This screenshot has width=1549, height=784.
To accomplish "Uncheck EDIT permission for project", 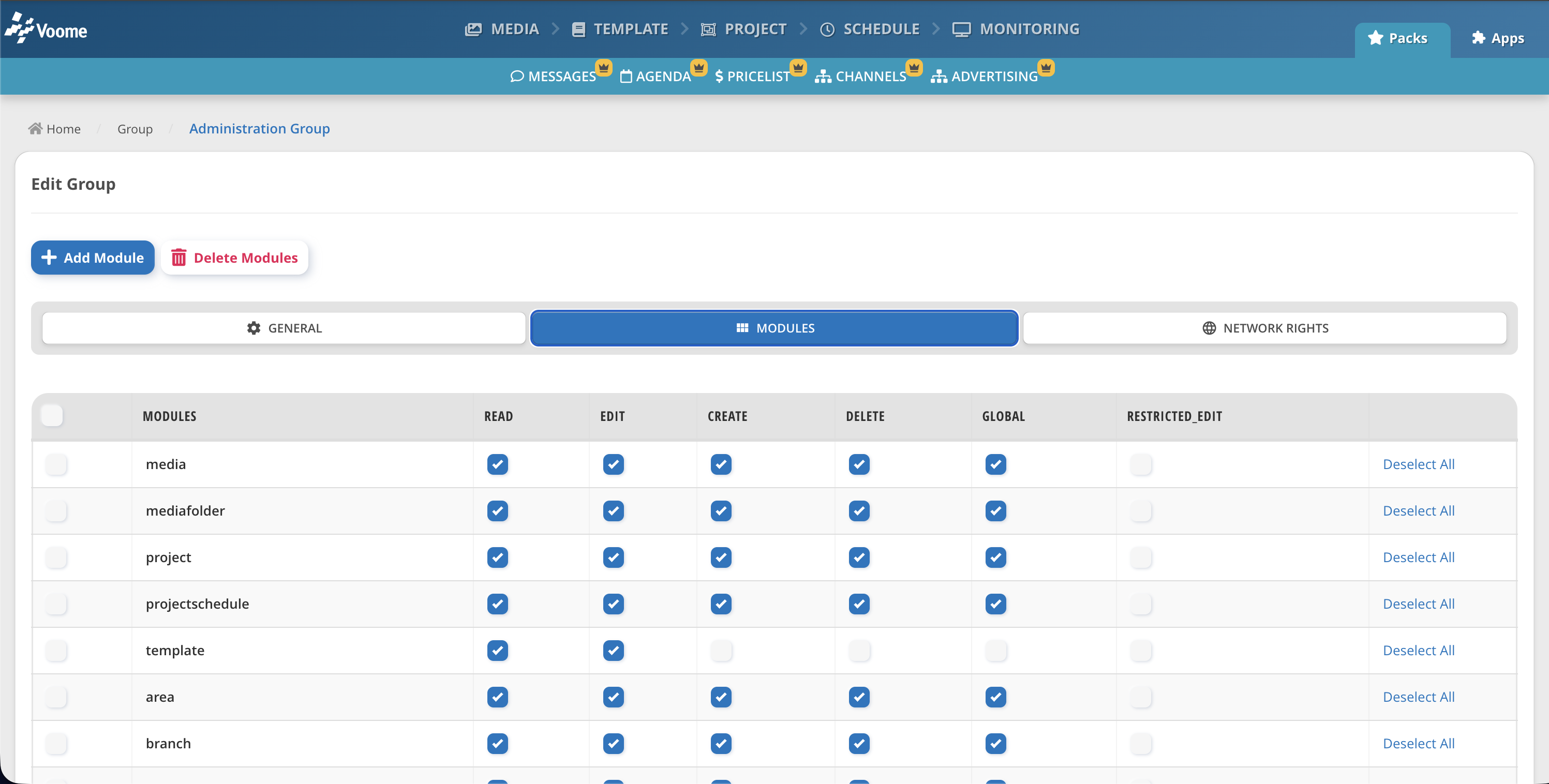I will 614,557.
